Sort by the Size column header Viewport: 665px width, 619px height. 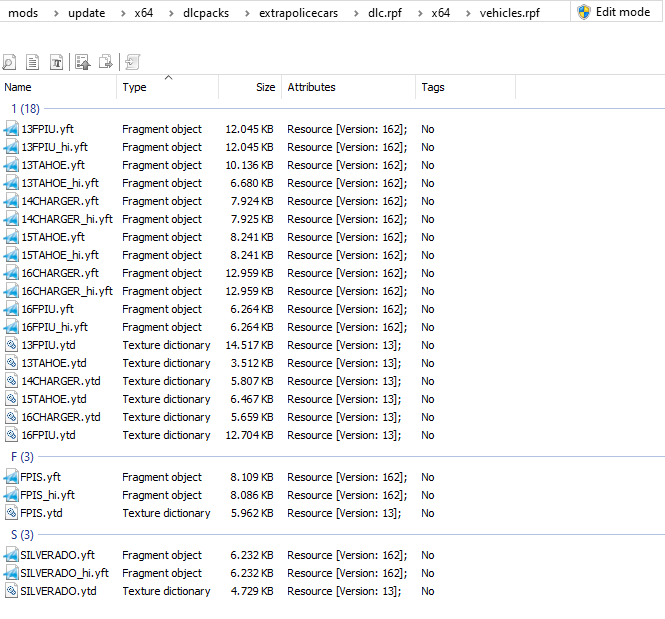(250, 87)
